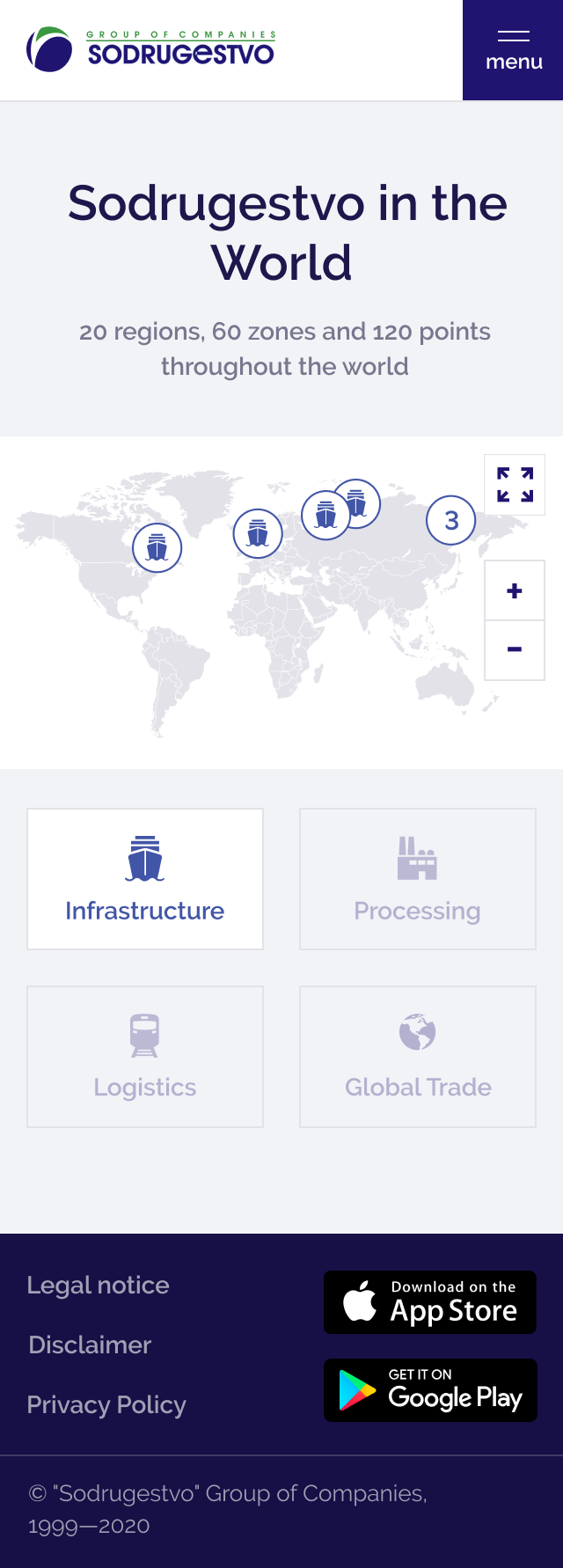Switch to the Global Trade category
Screen dimensions: 563x1568
pos(418,1057)
